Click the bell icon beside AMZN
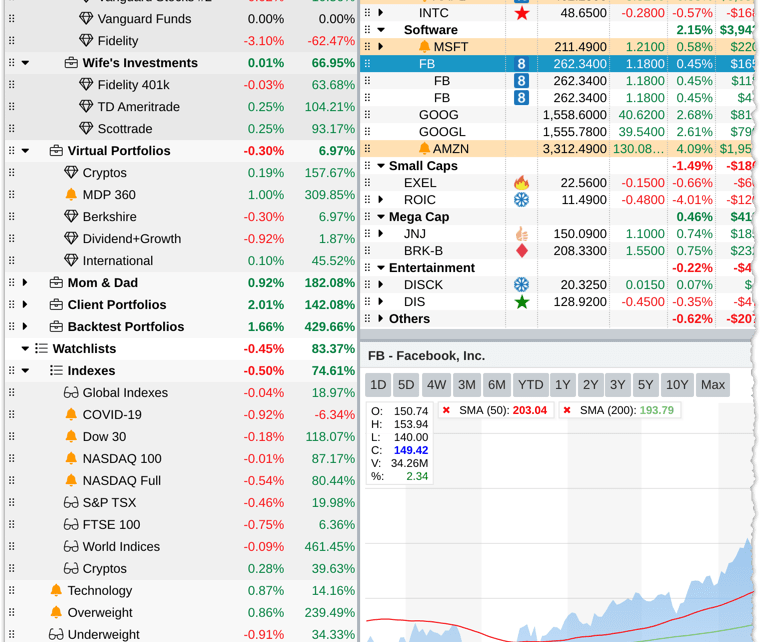This screenshot has width=762, height=642. coord(424,148)
